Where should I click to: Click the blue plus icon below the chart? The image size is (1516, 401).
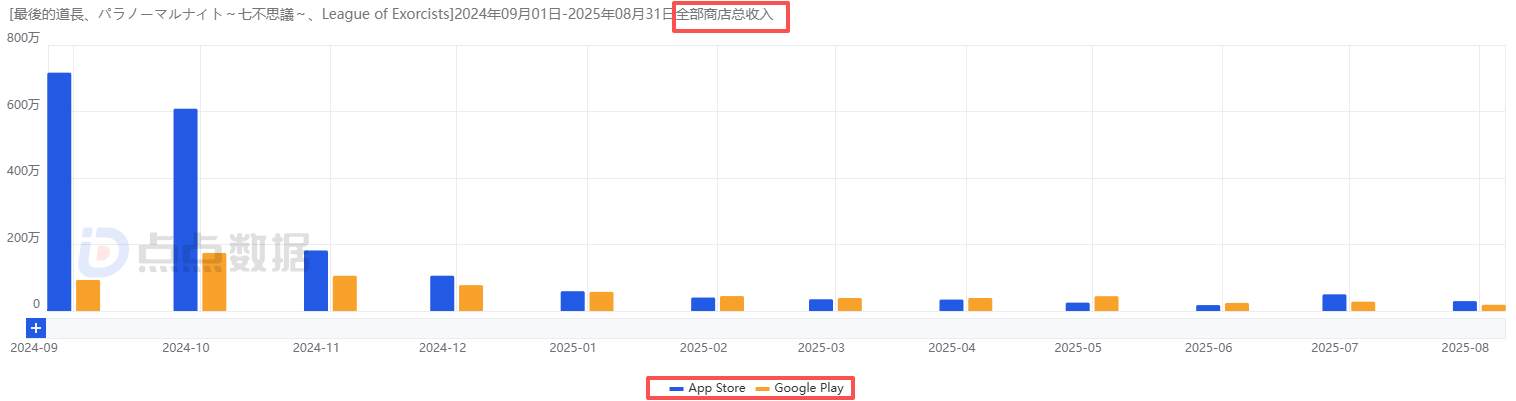coord(36,328)
